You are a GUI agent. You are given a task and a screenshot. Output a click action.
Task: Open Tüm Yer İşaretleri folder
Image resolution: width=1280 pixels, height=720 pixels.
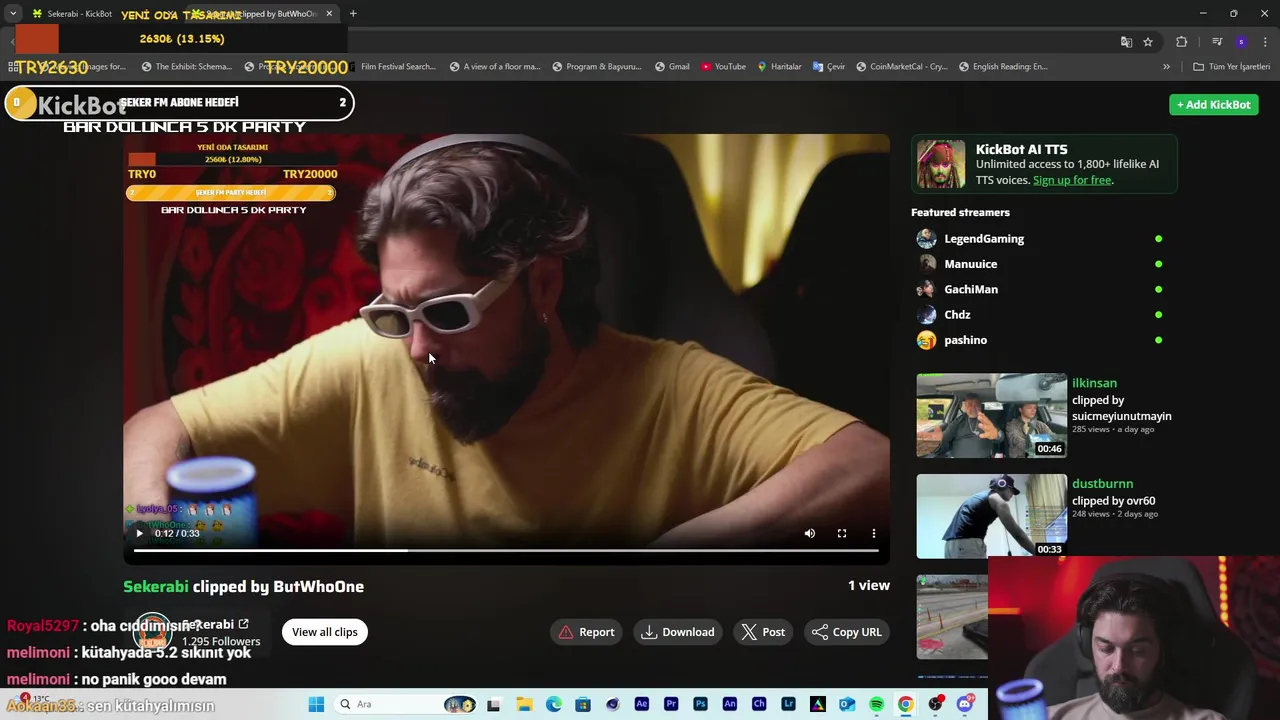(1231, 67)
